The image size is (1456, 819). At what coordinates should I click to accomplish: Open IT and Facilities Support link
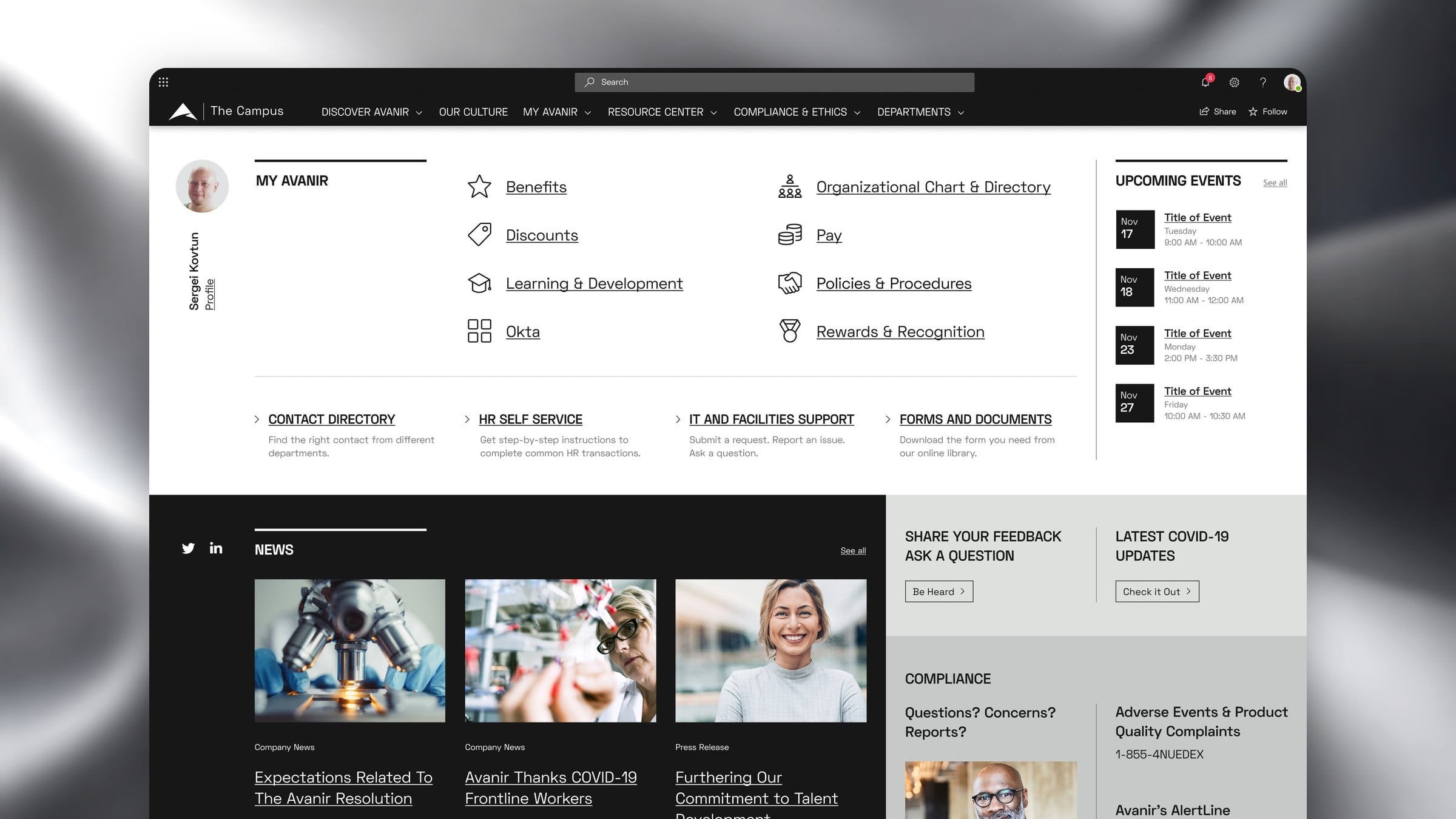(x=771, y=419)
